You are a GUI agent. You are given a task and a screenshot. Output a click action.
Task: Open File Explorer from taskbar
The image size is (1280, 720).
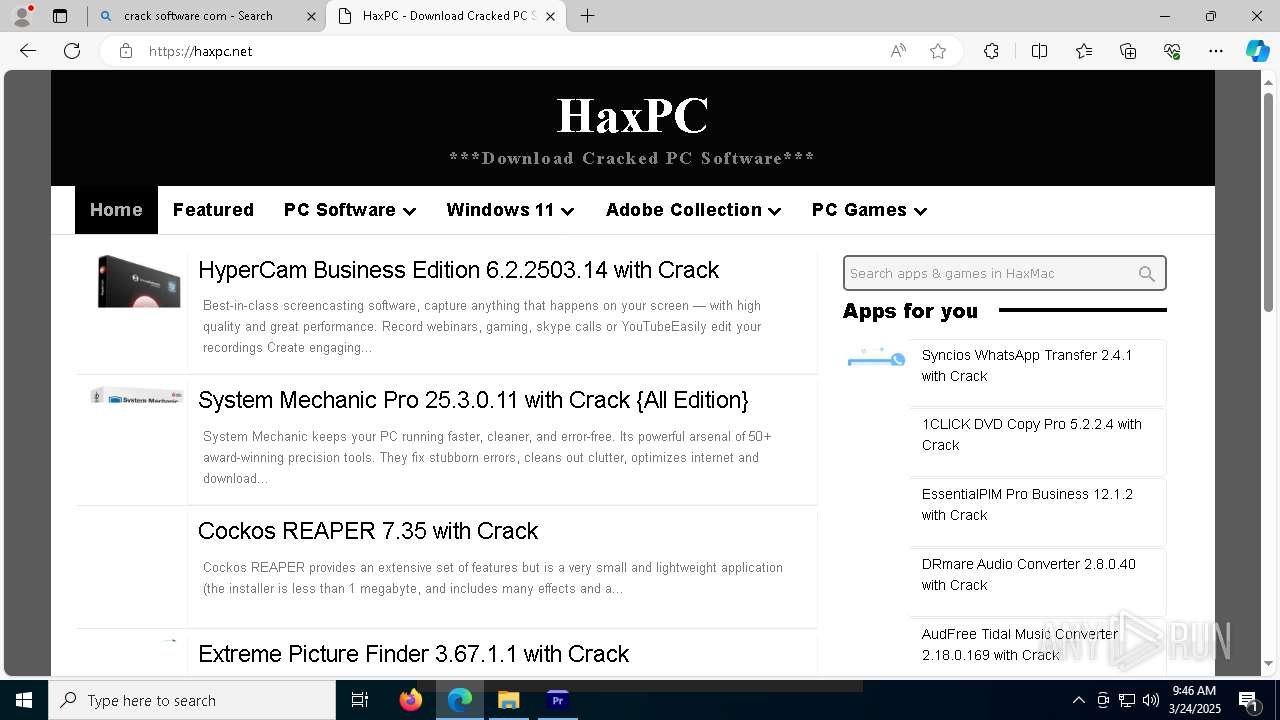[508, 700]
